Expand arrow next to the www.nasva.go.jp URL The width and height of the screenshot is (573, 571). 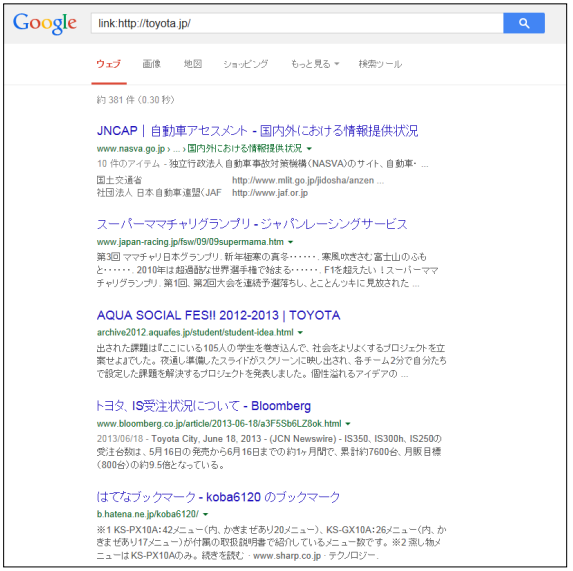coord(309,149)
